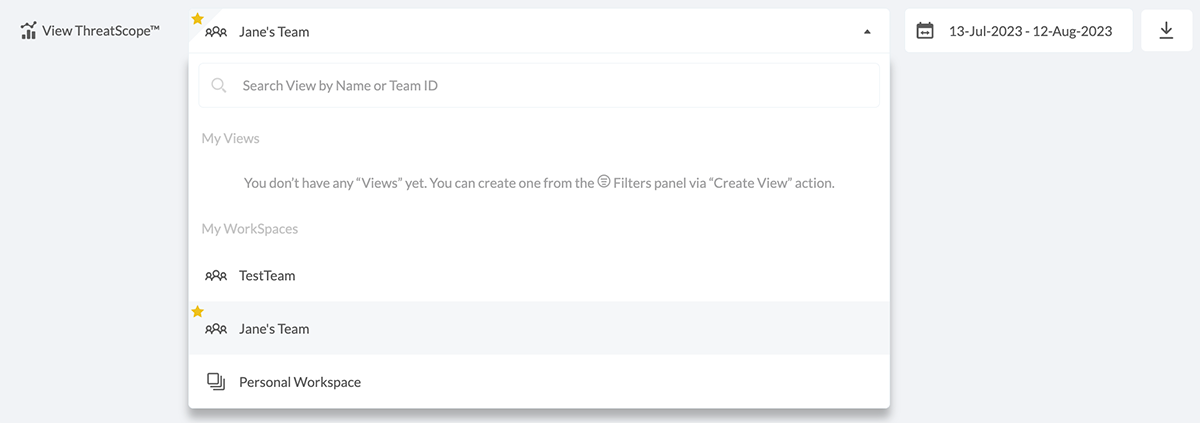1200x423 pixels.
Task: Click the magnifier icon in the search box
Action: tap(219, 86)
